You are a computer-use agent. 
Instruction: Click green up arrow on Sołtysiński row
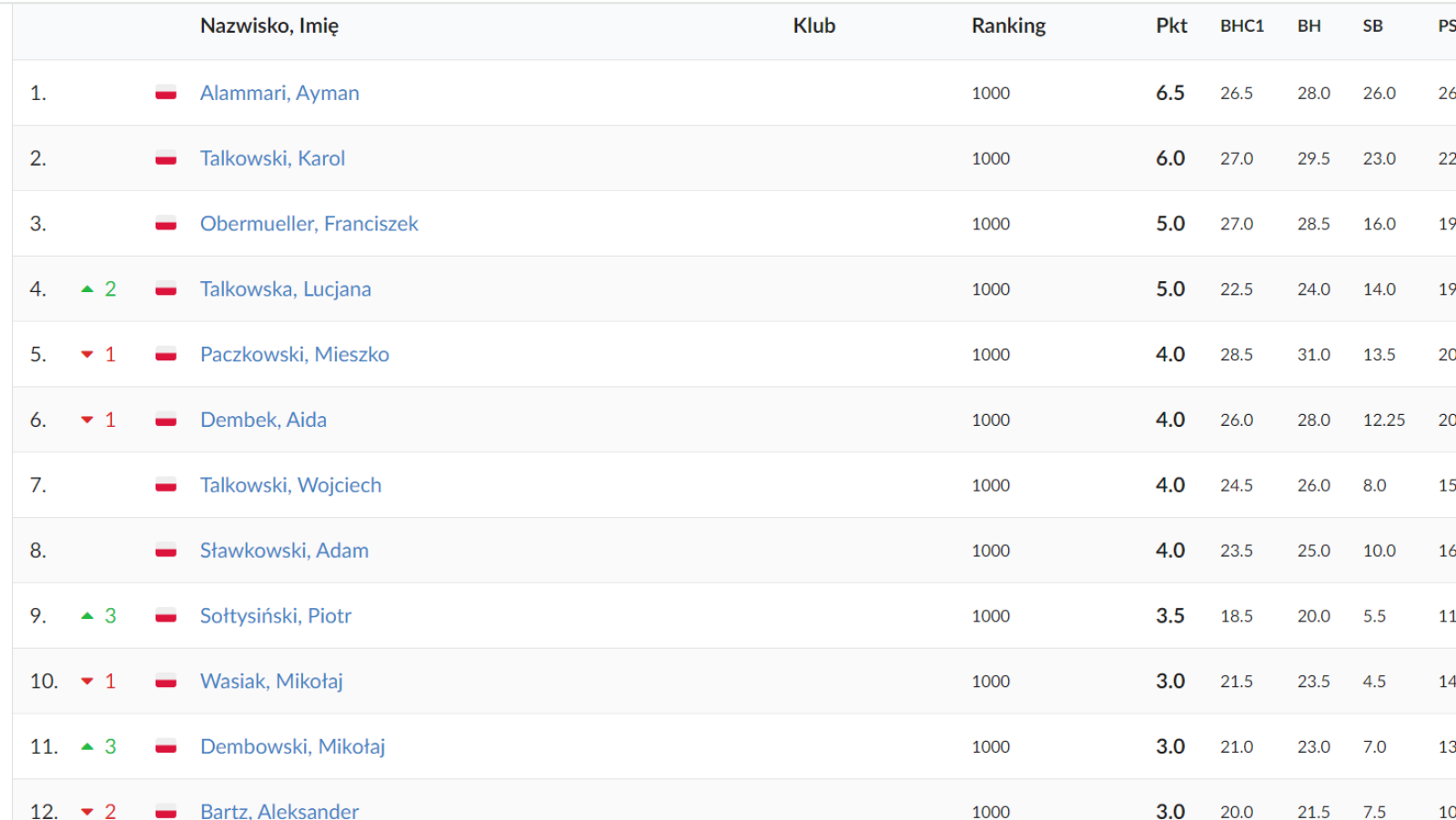click(87, 616)
